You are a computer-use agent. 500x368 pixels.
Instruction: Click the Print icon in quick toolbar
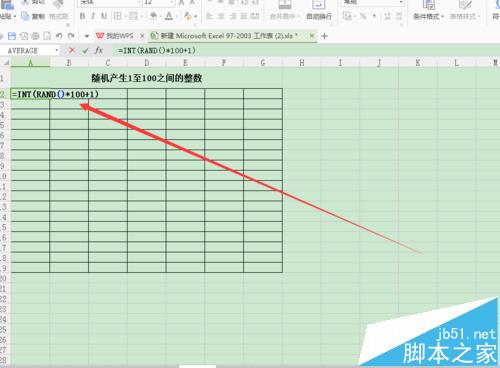[35, 36]
